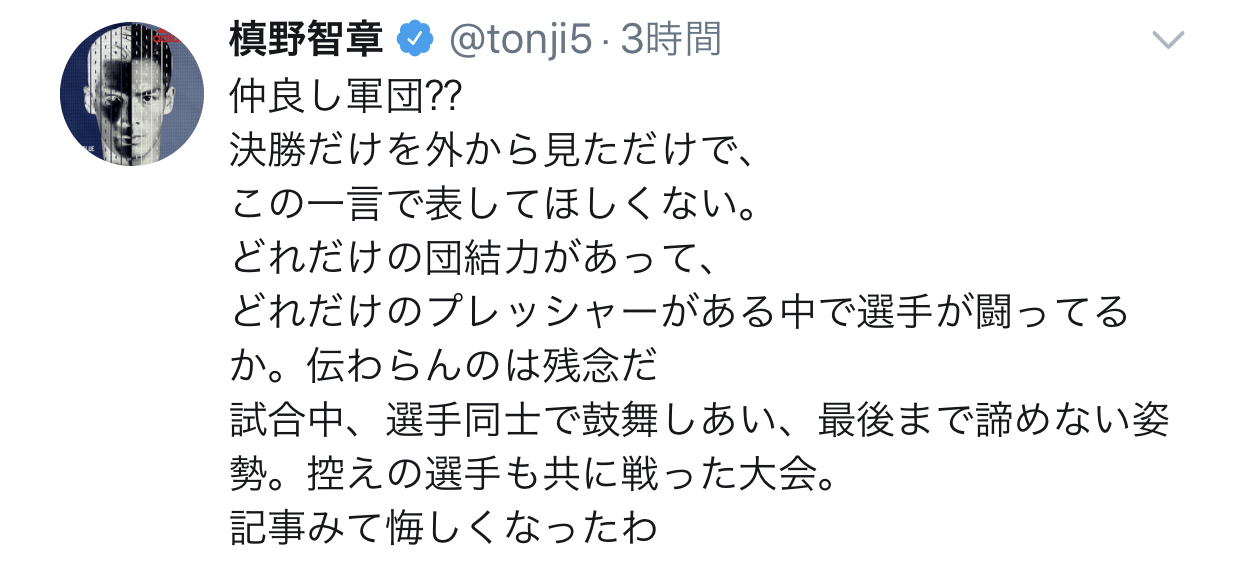Click the 3時間 timestamp
Screen dimensions: 1242x581
coord(670,39)
